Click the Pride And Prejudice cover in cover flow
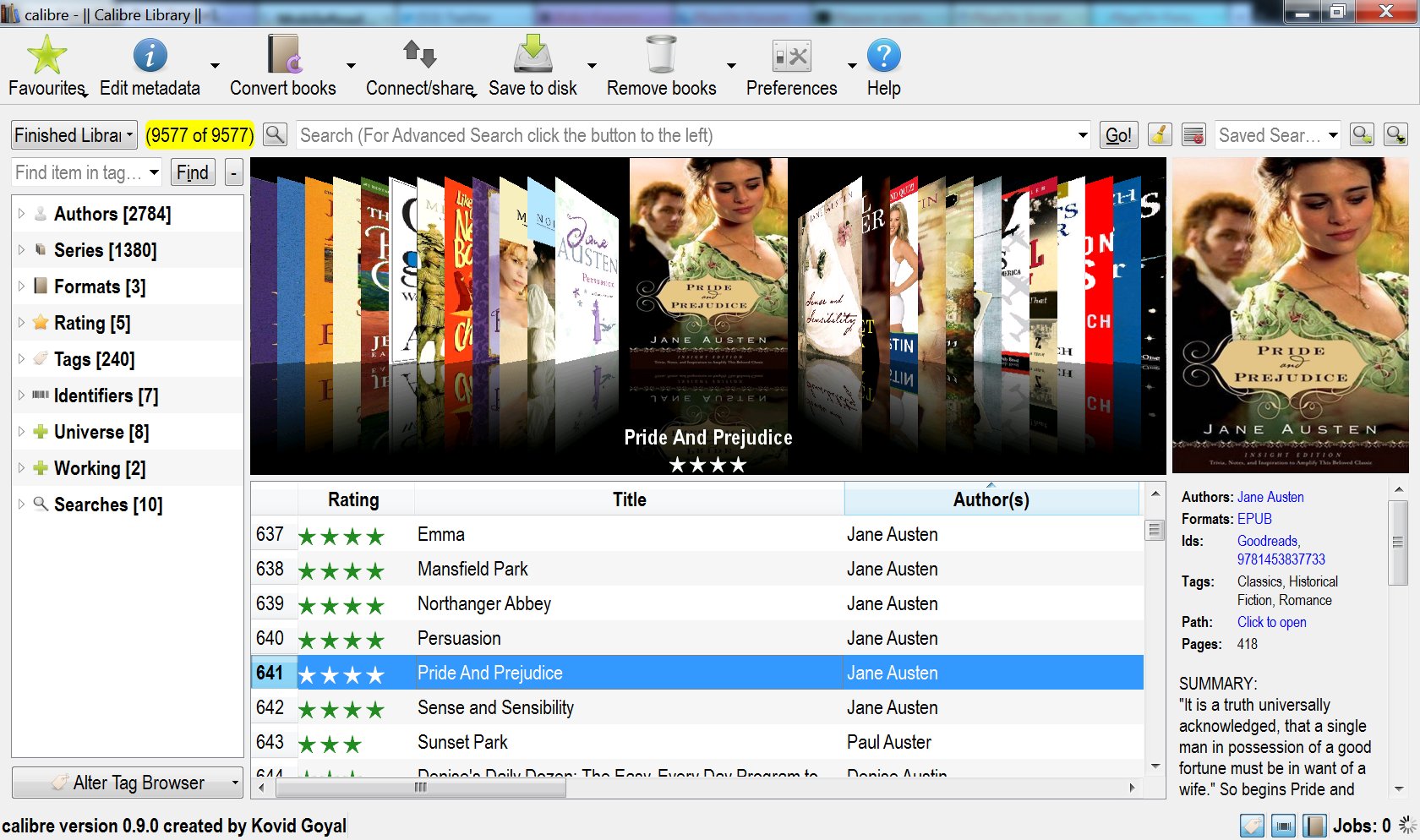Viewport: 1420px width, 840px height. click(708, 262)
